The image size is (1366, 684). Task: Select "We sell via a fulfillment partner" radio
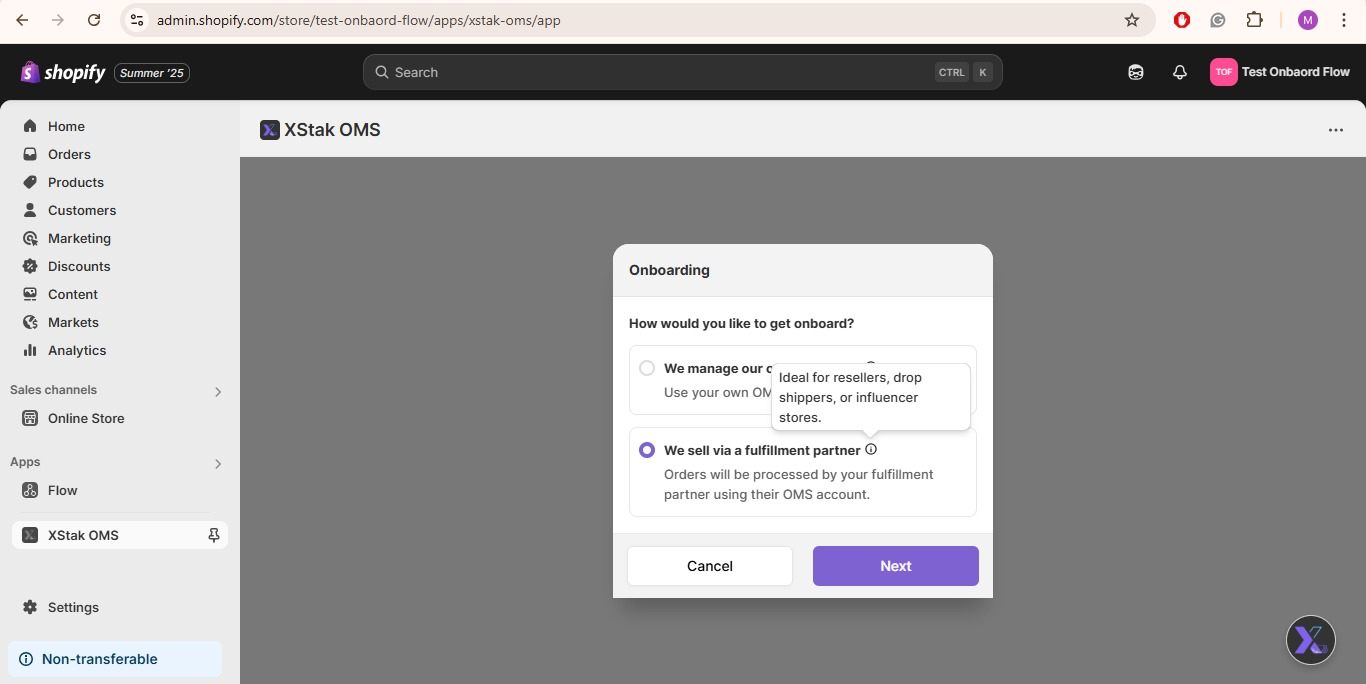647,450
